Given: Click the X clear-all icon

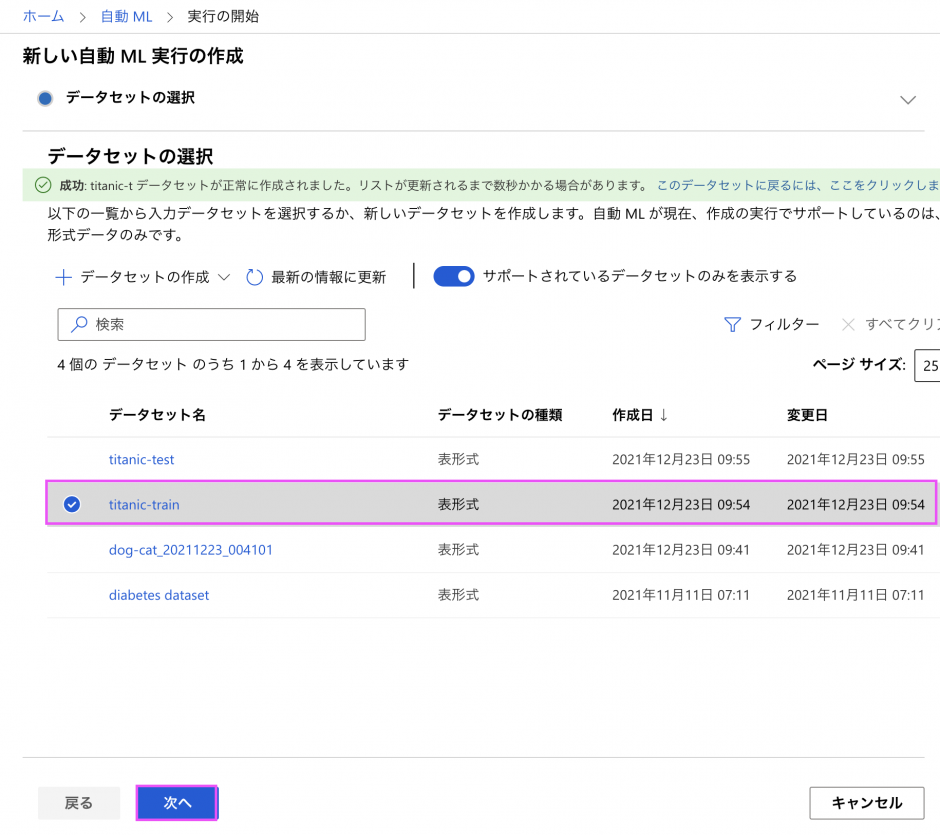Looking at the screenshot, I should [x=848, y=324].
